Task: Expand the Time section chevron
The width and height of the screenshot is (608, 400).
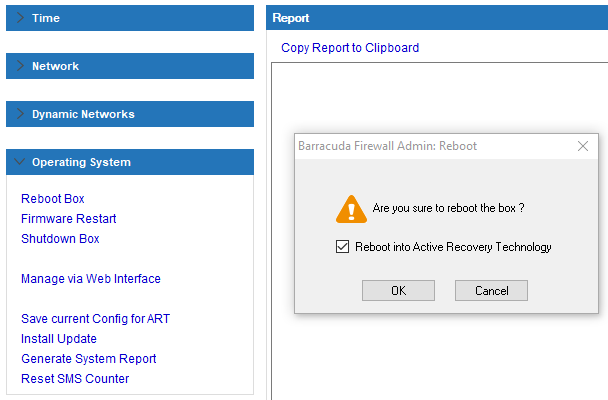Action: 20,18
